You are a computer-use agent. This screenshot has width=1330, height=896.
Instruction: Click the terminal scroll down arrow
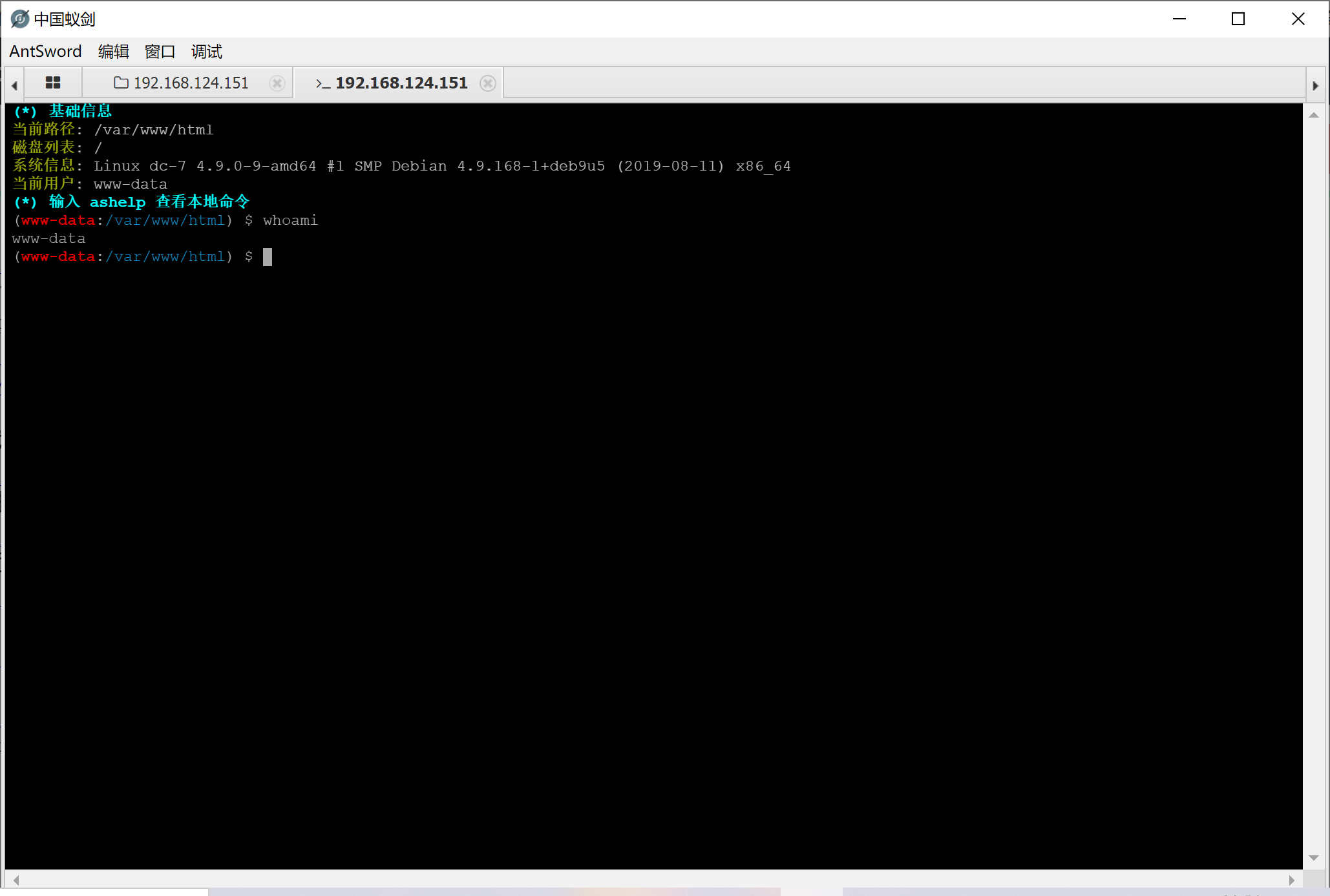(1313, 858)
